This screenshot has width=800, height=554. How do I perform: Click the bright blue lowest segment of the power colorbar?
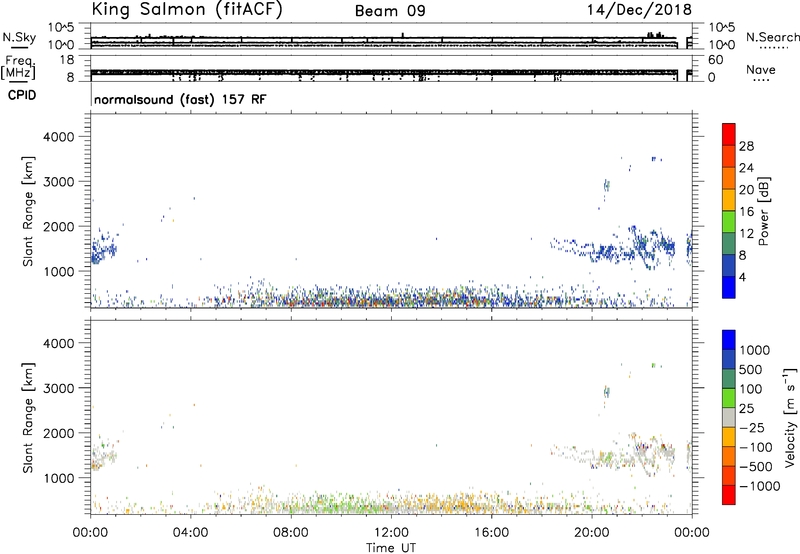729,287
